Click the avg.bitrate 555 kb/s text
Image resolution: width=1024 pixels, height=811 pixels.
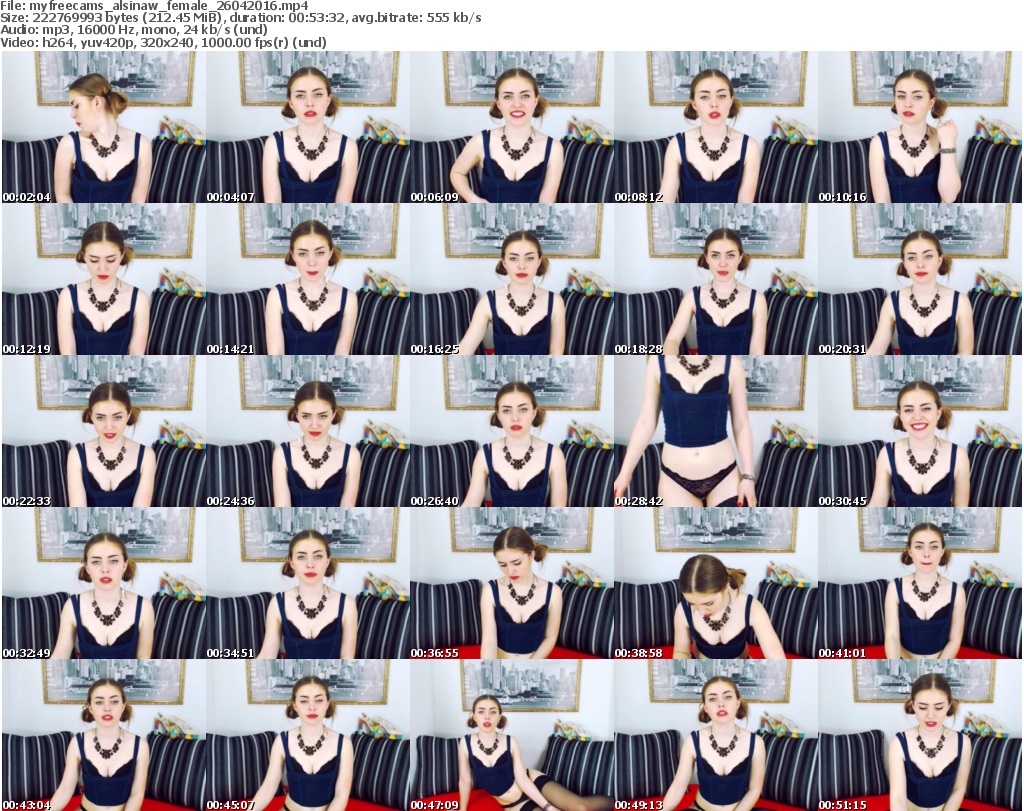click(x=417, y=18)
